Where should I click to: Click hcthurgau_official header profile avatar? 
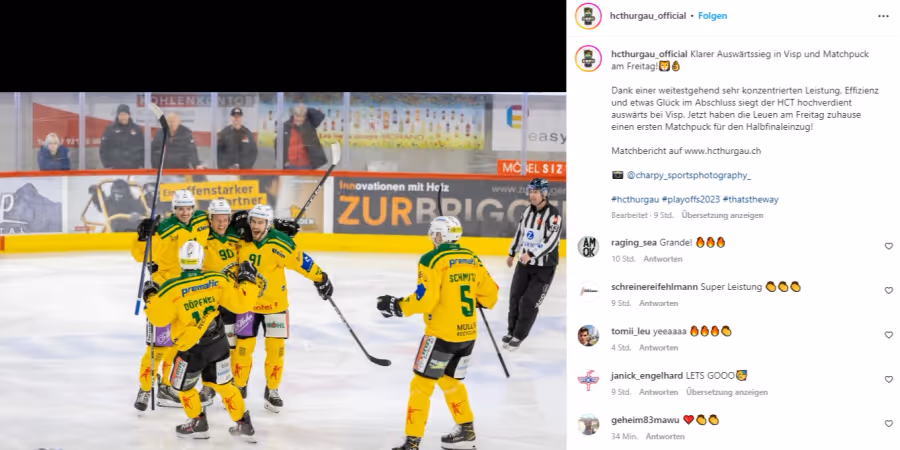pyautogui.click(x=588, y=16)
